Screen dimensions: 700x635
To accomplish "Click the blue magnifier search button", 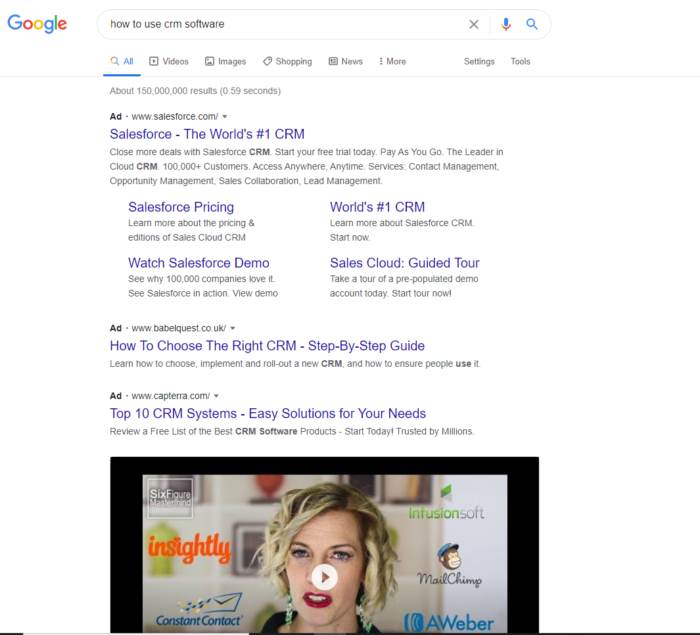I will 531,24.
